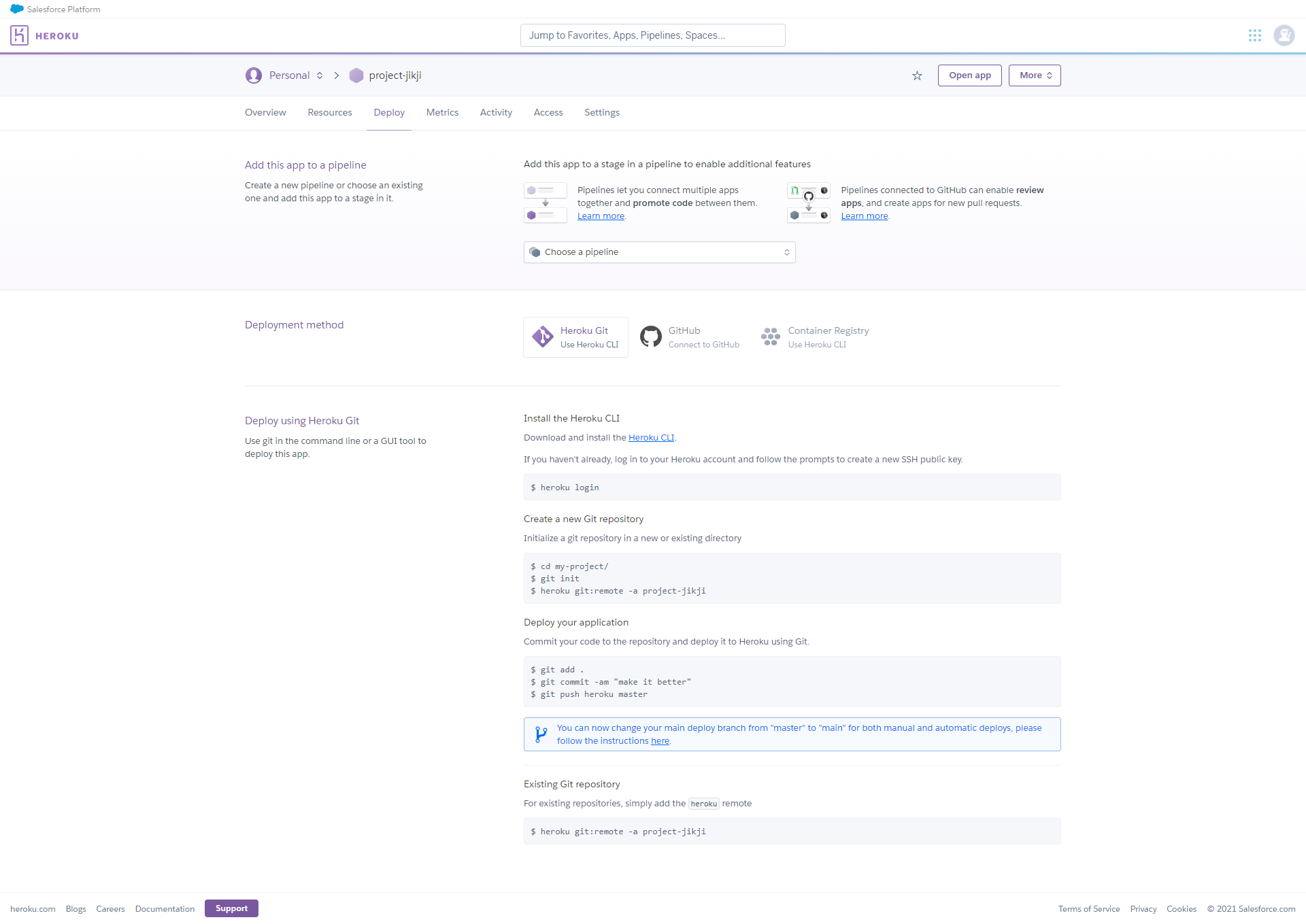Click the 'git commit -am' command line

(x=611, y=682)
